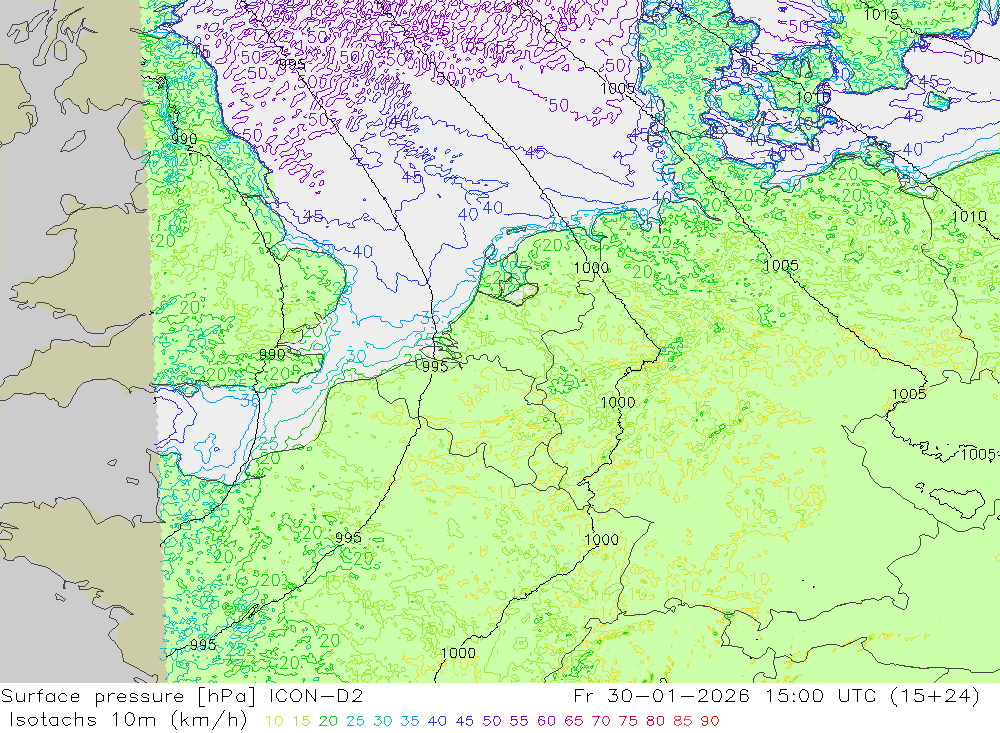
Task: Click the 1010 isobar label over Denmark's islands
Action: (813, 98)
